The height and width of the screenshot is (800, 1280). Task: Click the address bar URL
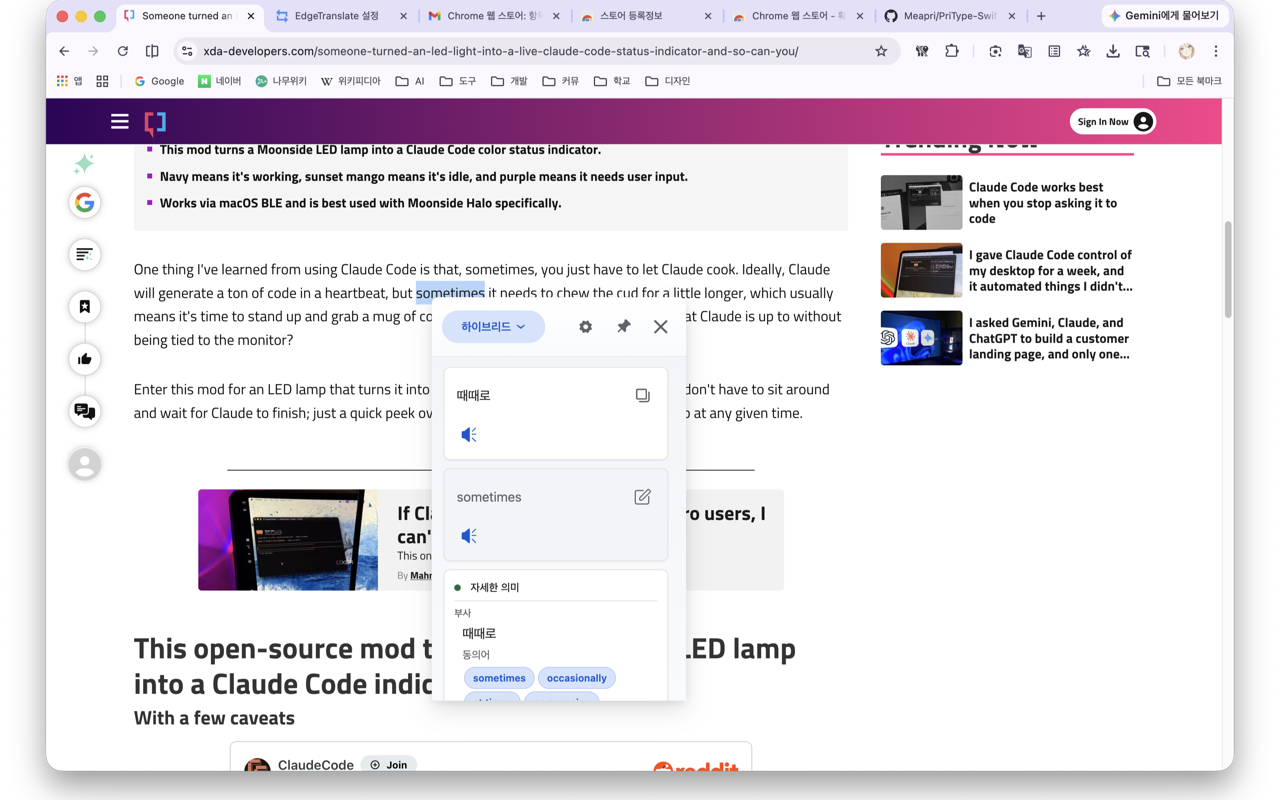click(500, 51)
